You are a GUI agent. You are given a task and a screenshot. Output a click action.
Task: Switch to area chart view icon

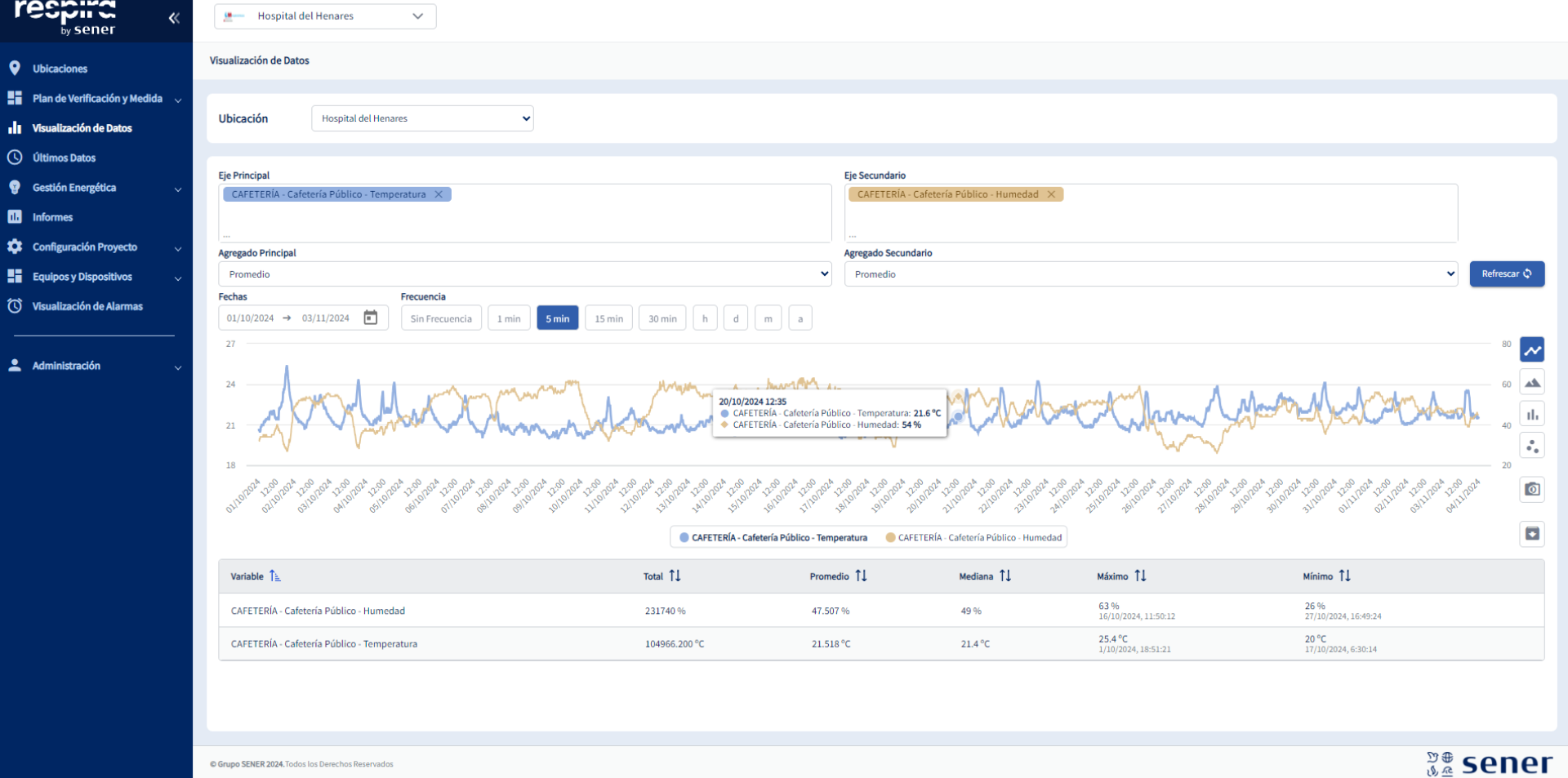(1532, 382)
